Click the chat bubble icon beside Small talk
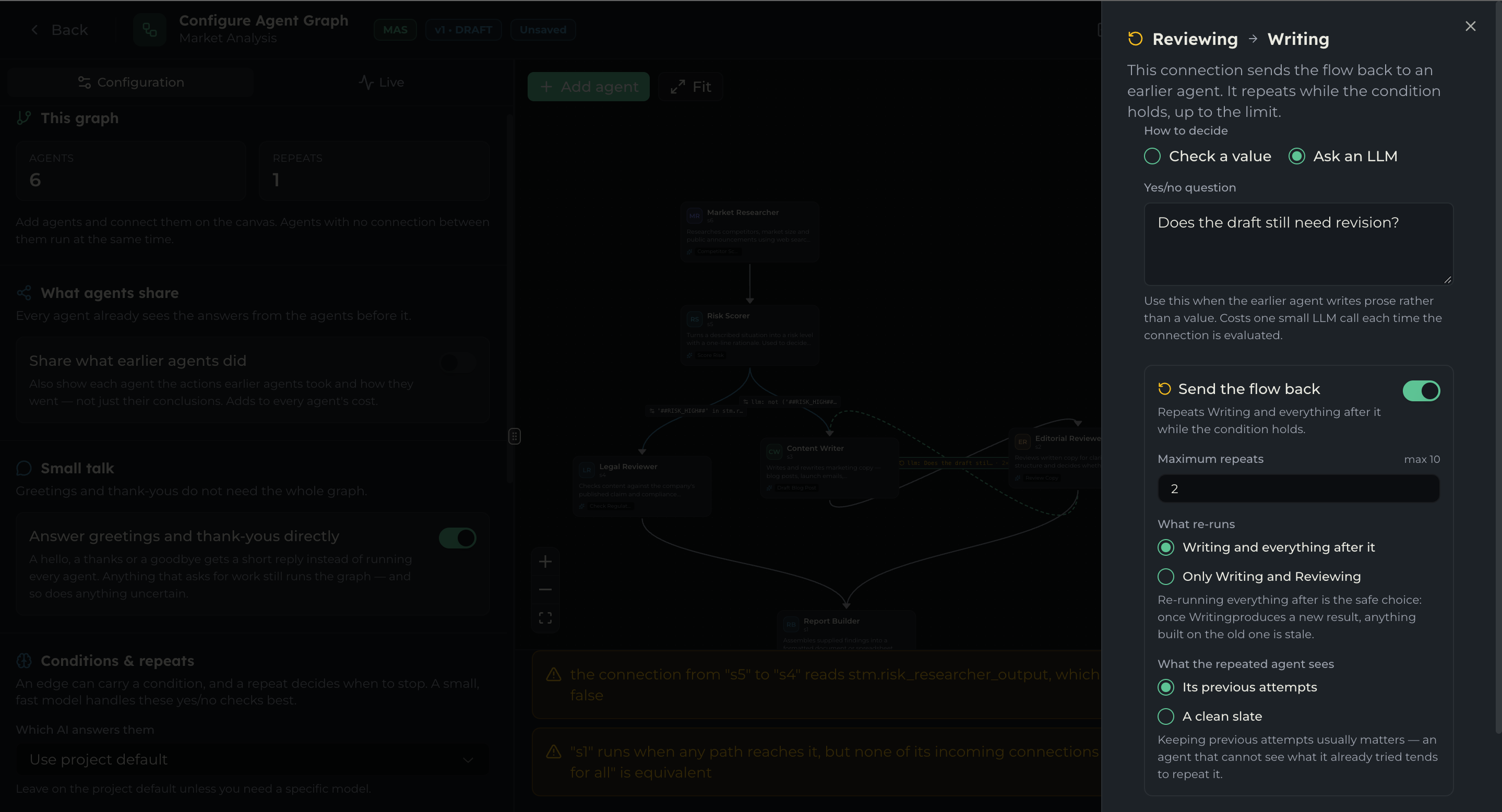 tap(24, 468)
